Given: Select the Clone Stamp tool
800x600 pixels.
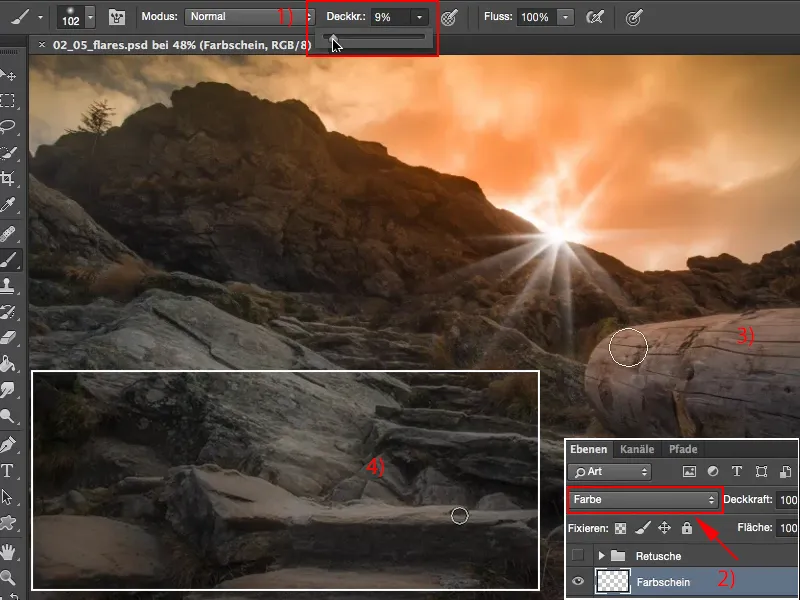Looking at the screenshot, I should (x=8, y=284).
